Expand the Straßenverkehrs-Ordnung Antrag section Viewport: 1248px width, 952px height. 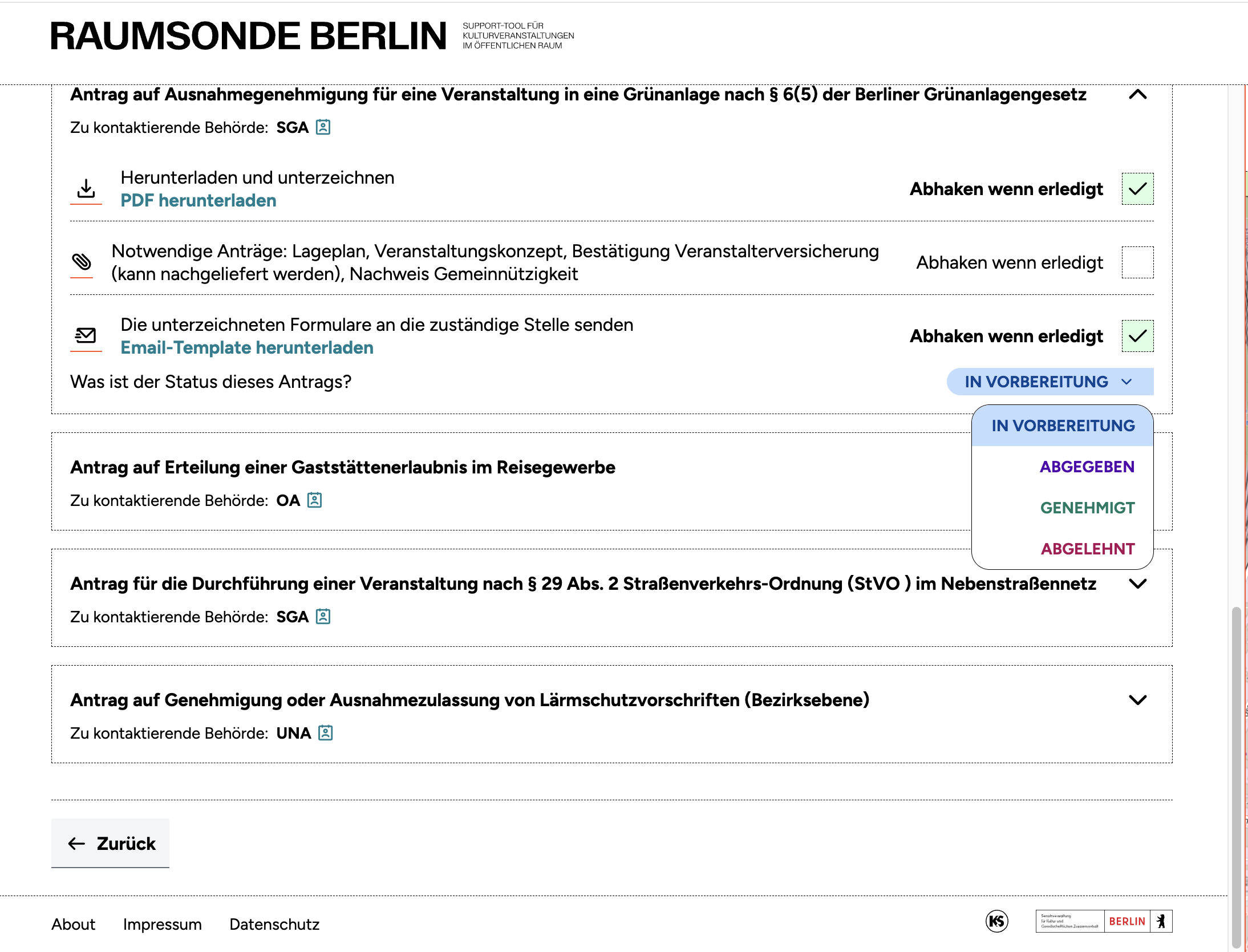point(1137,584)
